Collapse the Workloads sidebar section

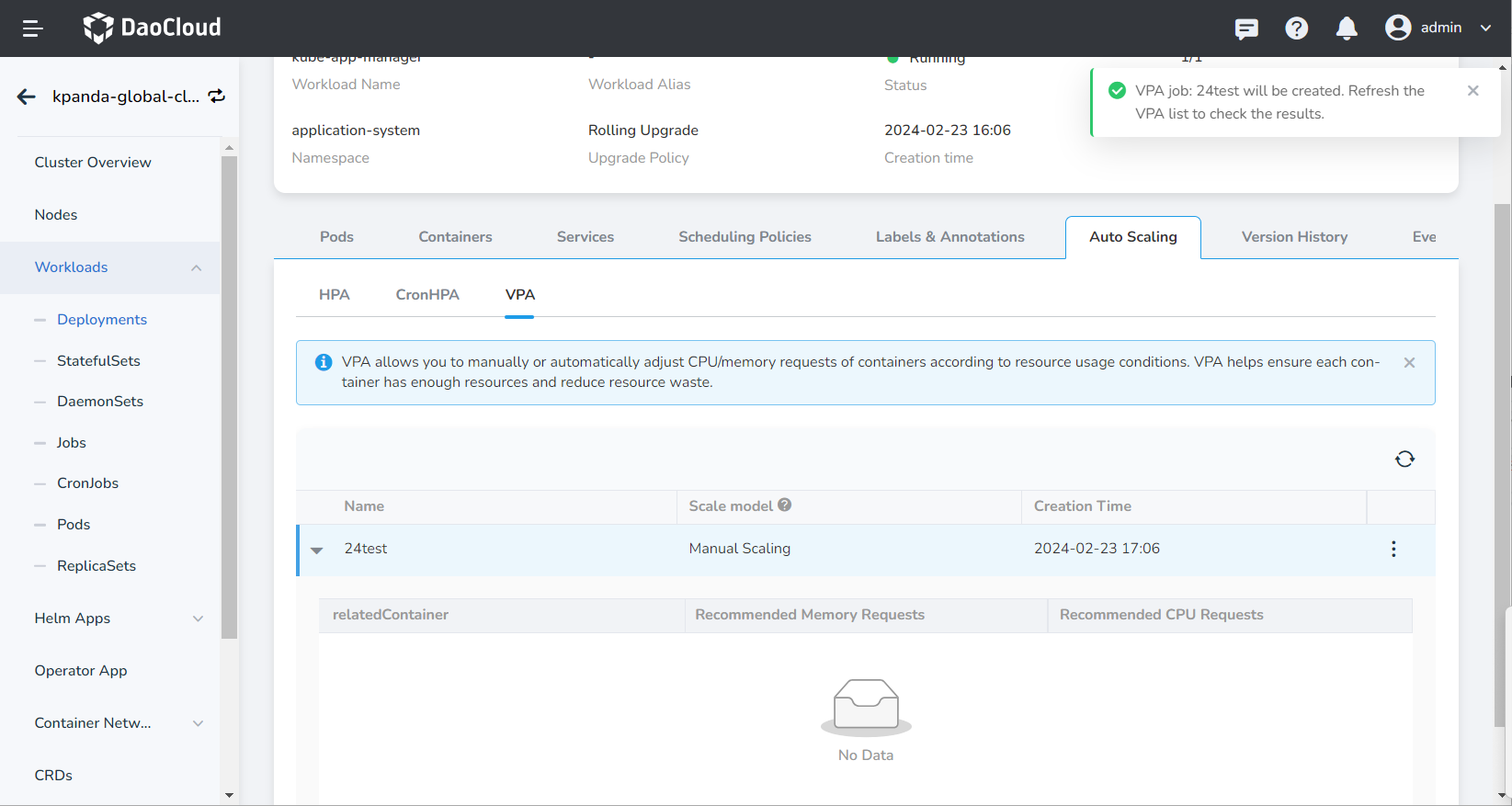pyautogui.click(x=196, y=267)
